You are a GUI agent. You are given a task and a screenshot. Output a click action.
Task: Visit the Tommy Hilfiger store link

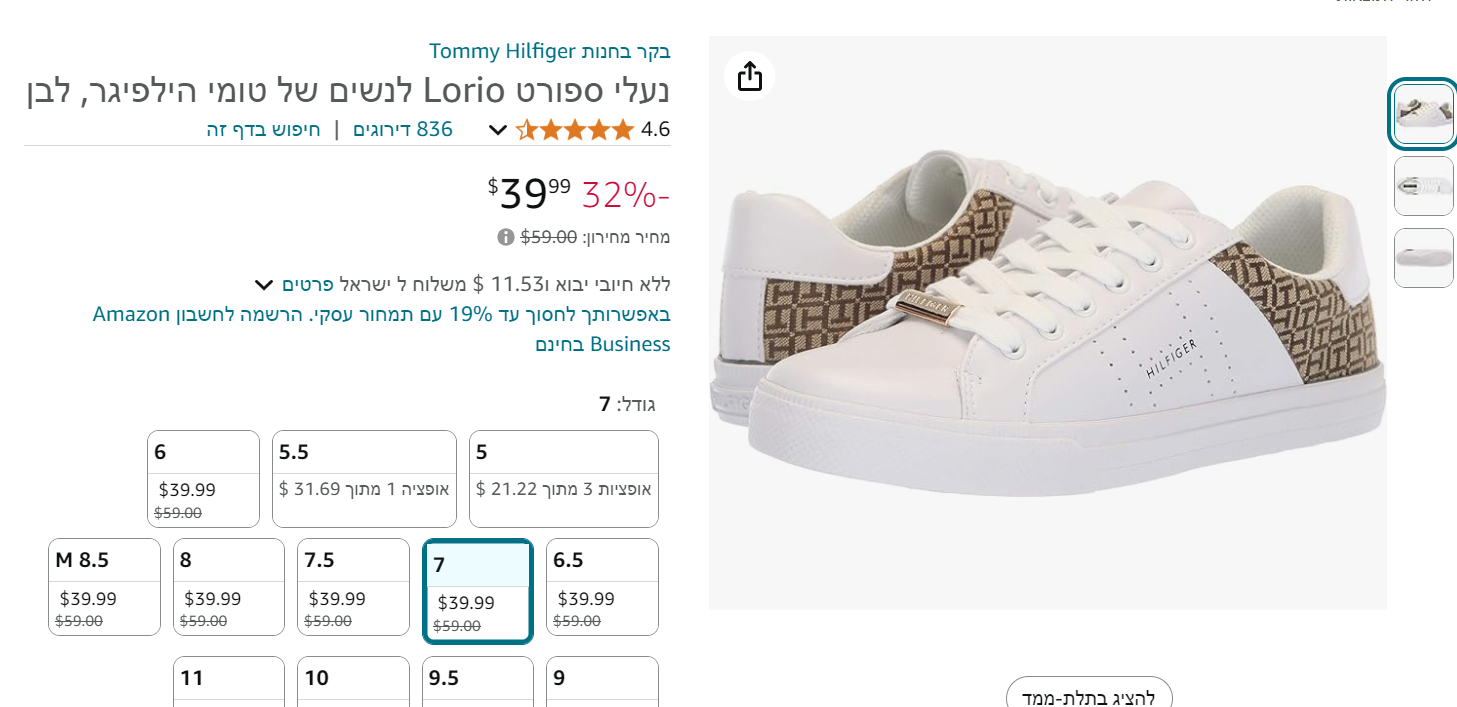(550, 51)
